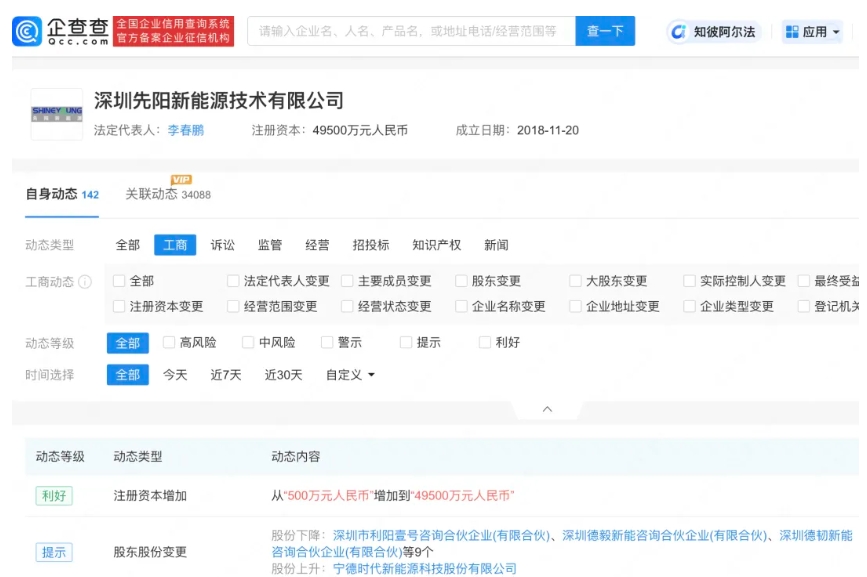Open legal representative 李春鹏 link

coord(186,130)
